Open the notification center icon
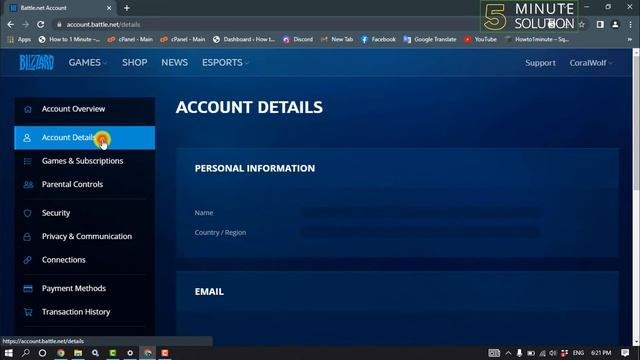 [x=625, y=353]
